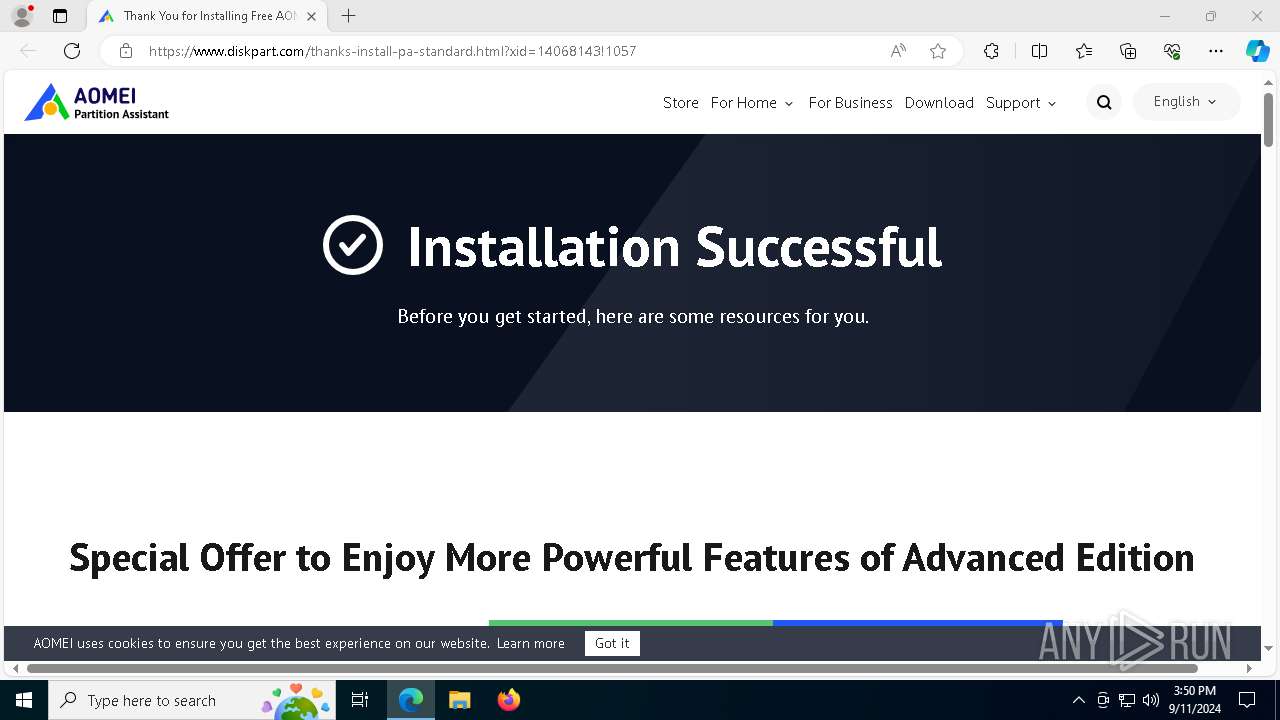Open the Edge profile icon
Screen dimensions: 1280x720
[22, 16]
